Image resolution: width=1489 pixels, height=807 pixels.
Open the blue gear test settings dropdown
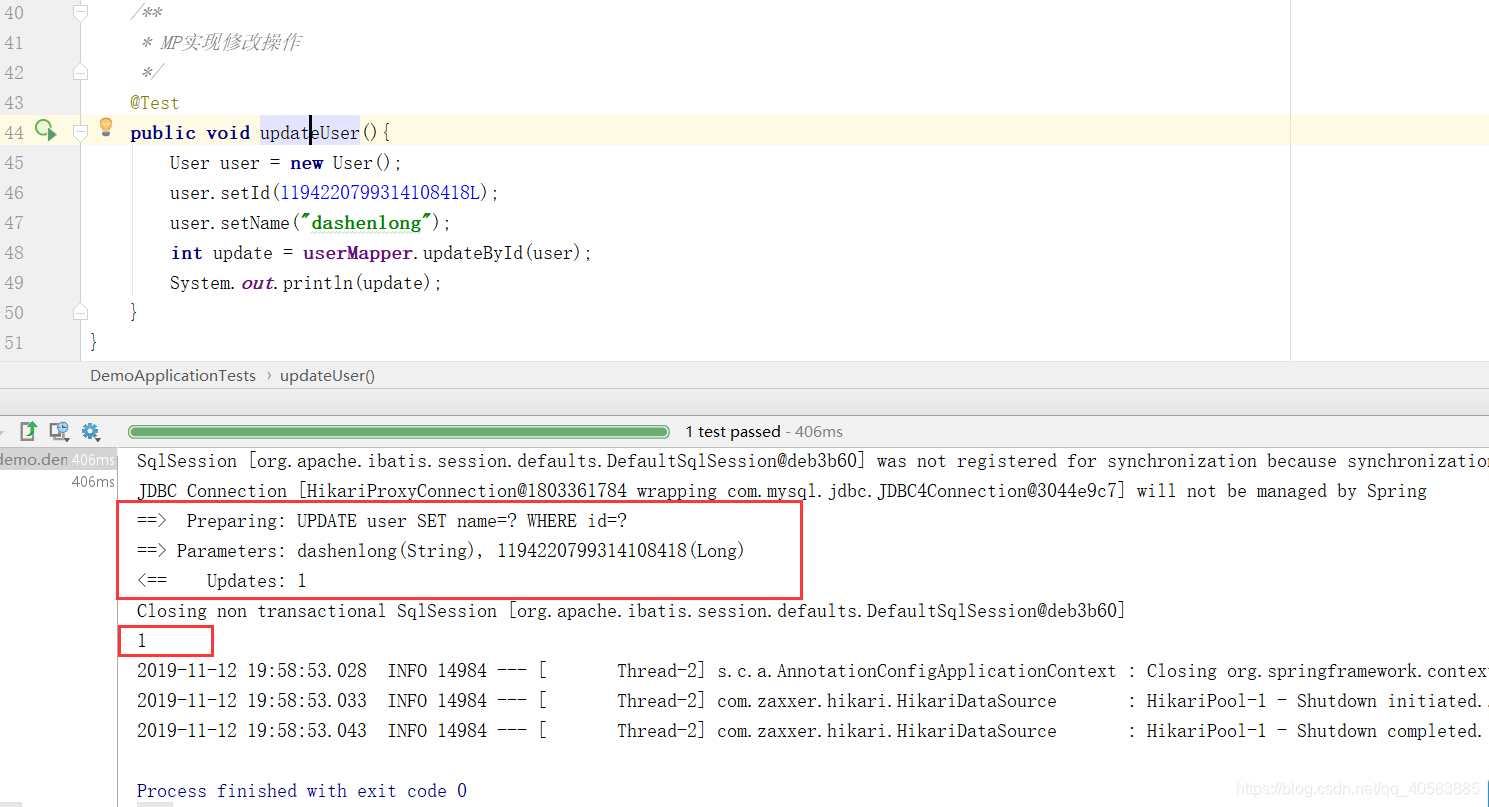(91, 431)
